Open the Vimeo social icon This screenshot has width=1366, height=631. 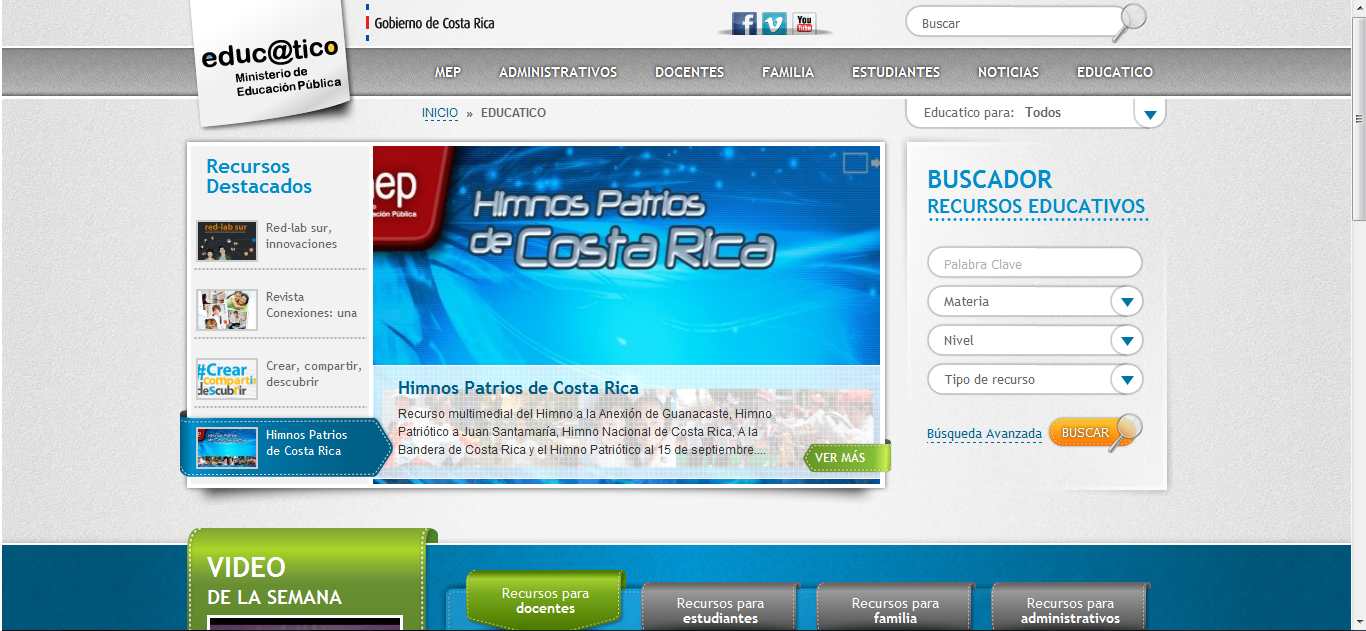tap(774, 23)
